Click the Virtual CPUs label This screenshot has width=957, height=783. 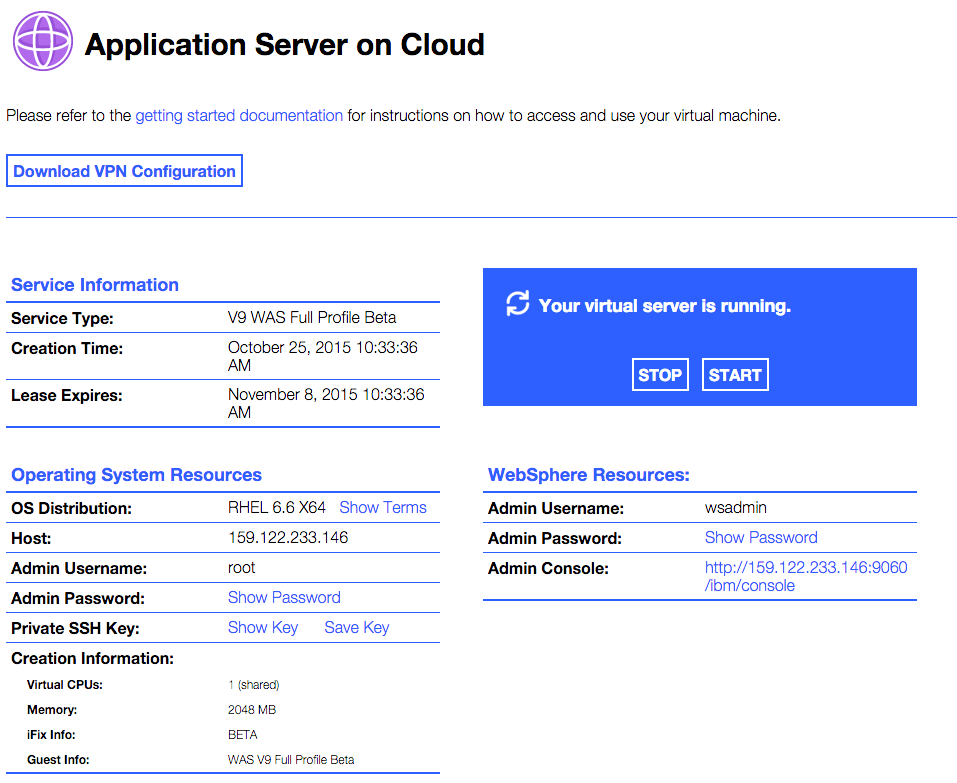click(65, 685)
